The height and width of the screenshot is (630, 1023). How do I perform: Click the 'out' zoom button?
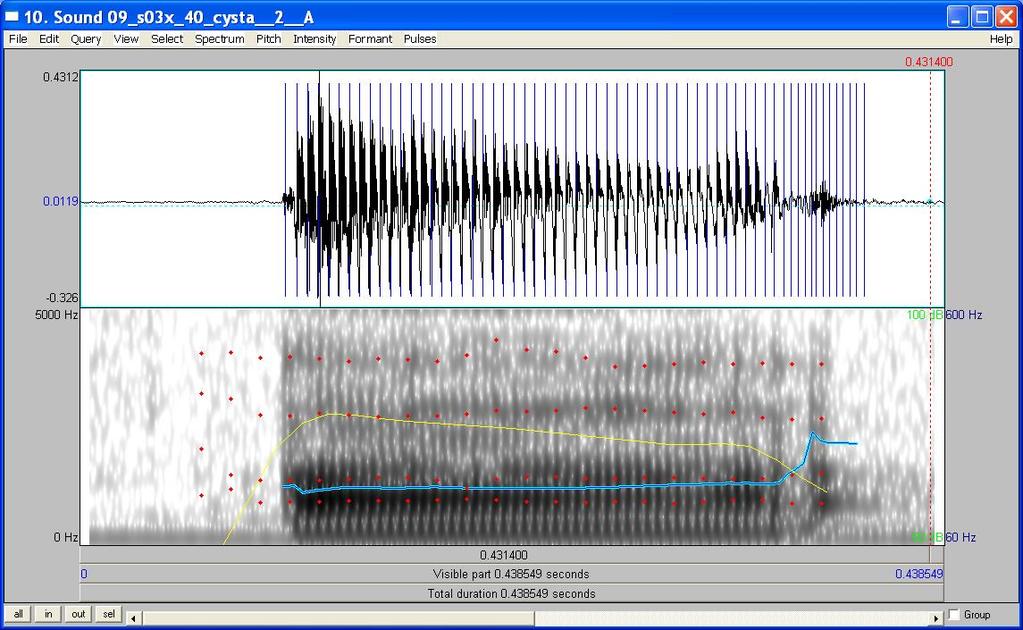(x=78, y=614)
